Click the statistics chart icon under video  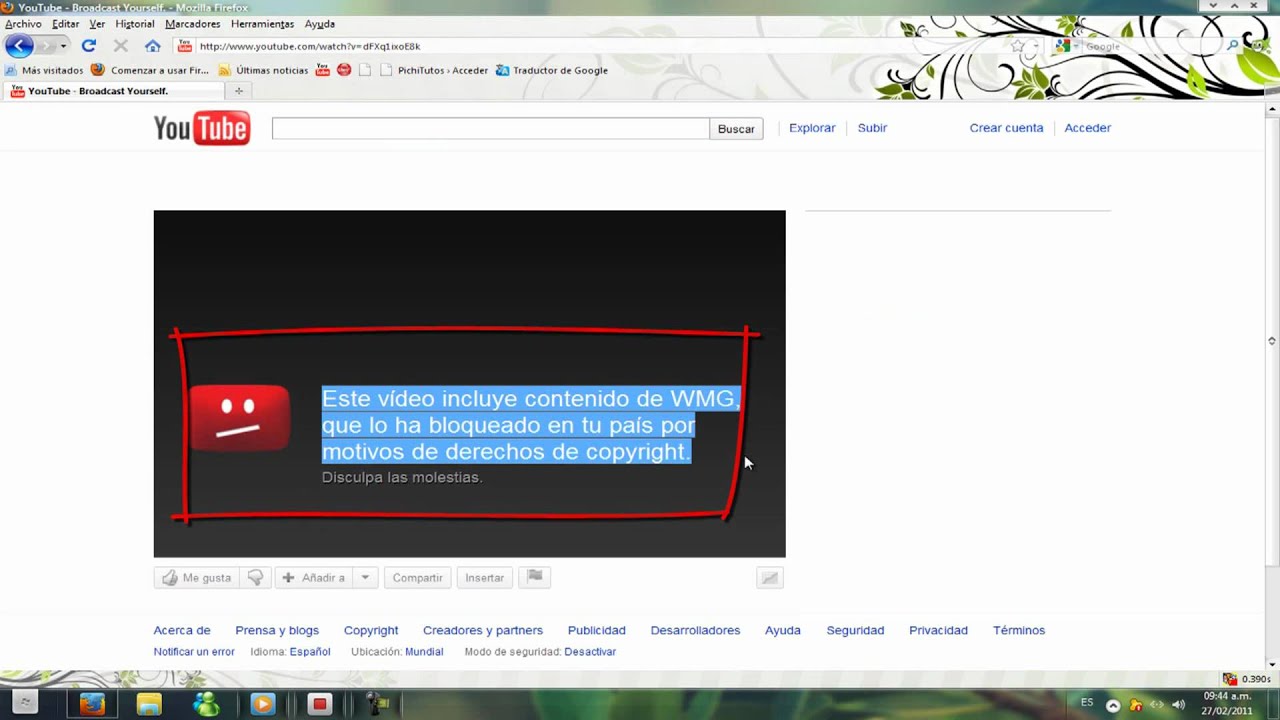(769, 578)
